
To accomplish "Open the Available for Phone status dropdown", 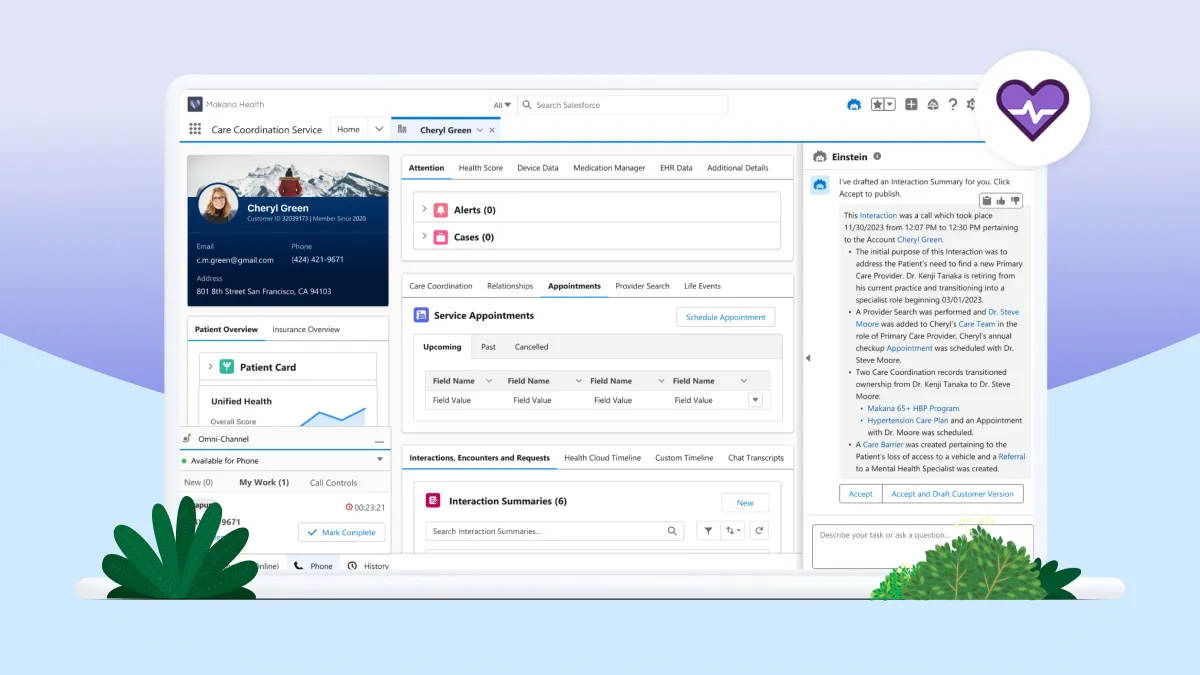I will click(380, 461).
